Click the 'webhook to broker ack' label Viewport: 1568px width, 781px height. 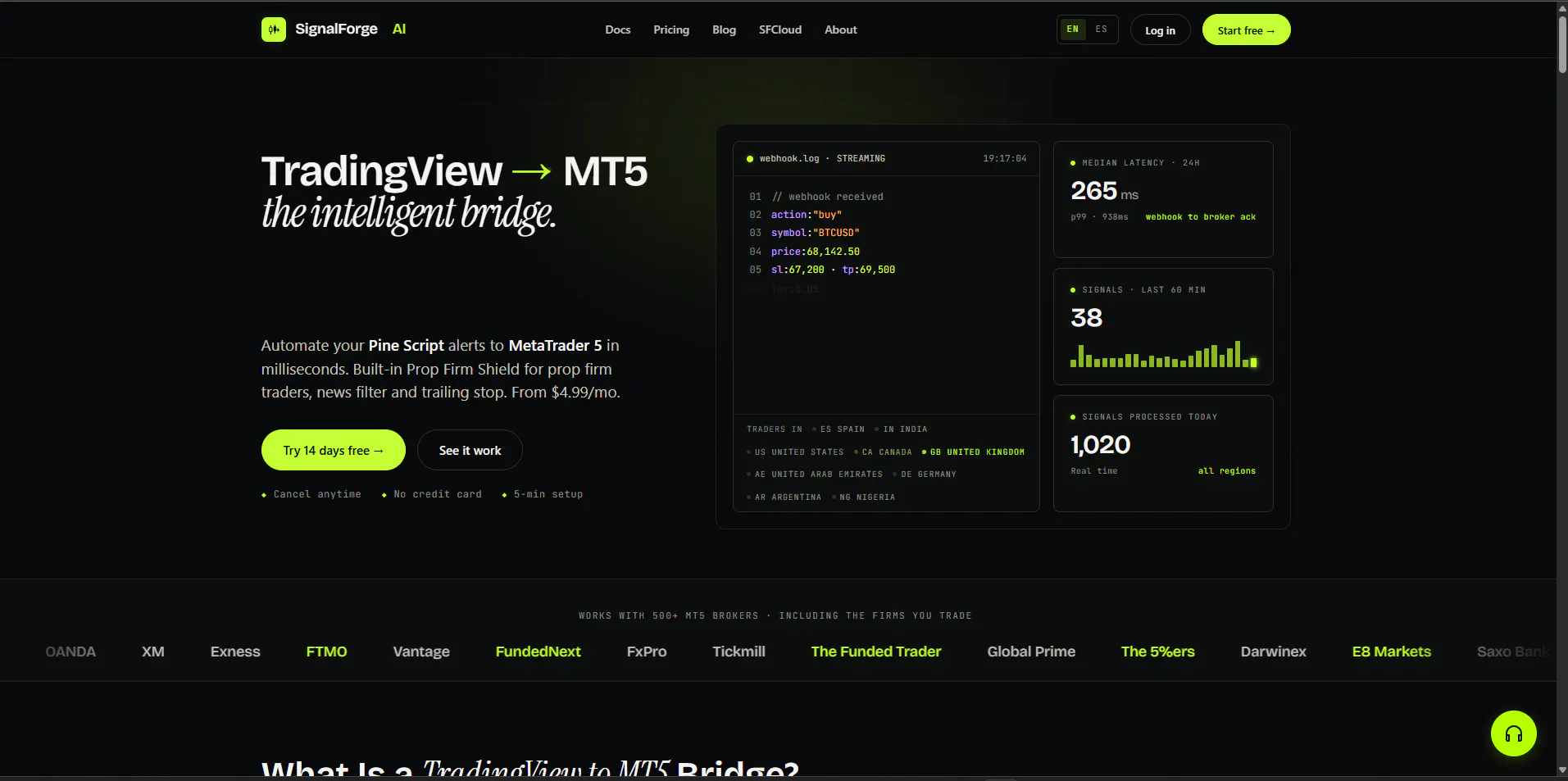coord(1200,217)
